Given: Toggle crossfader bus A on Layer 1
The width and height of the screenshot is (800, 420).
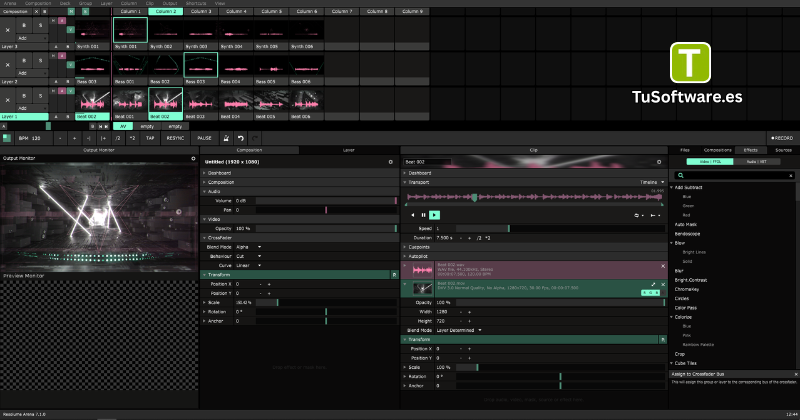Looking at the screenshot, I should click(x=56, y=116).
